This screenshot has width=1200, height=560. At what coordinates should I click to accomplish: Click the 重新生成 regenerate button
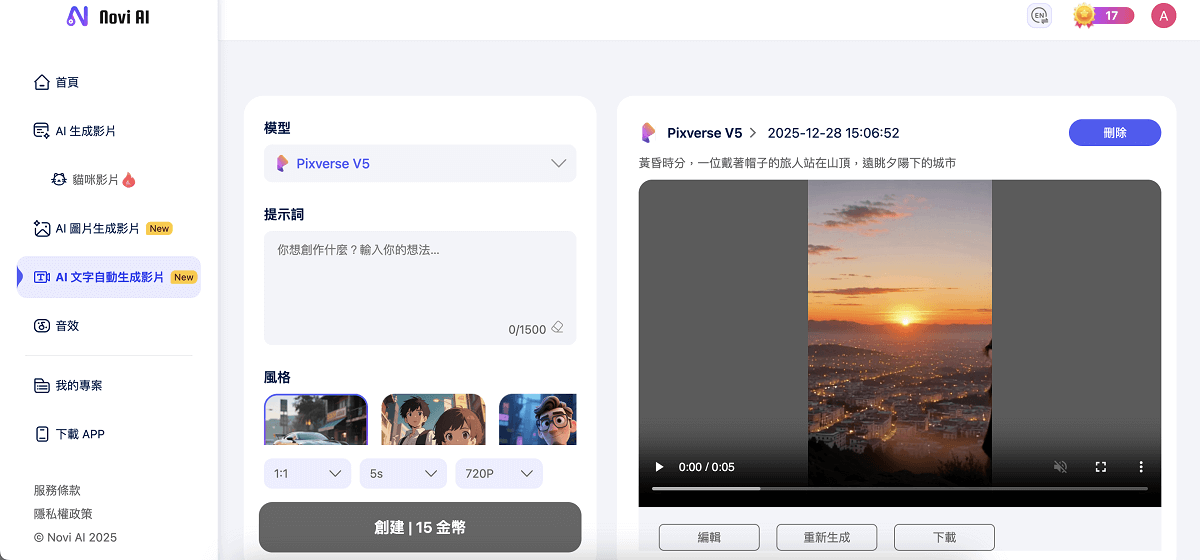827,537
